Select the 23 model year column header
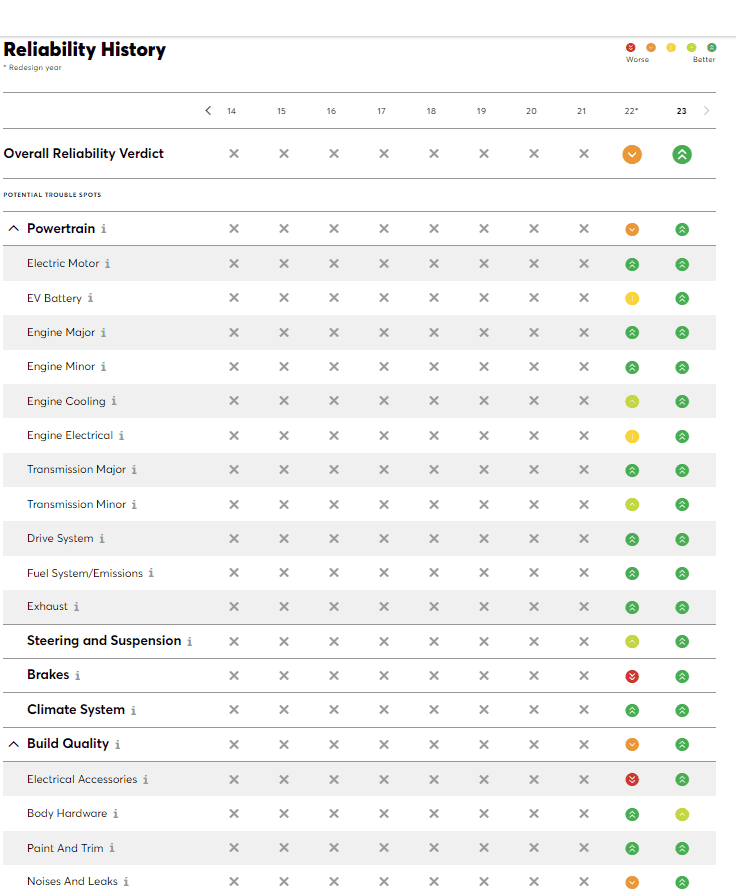Screen dimensions: 736x893 [x=681, y=111]
